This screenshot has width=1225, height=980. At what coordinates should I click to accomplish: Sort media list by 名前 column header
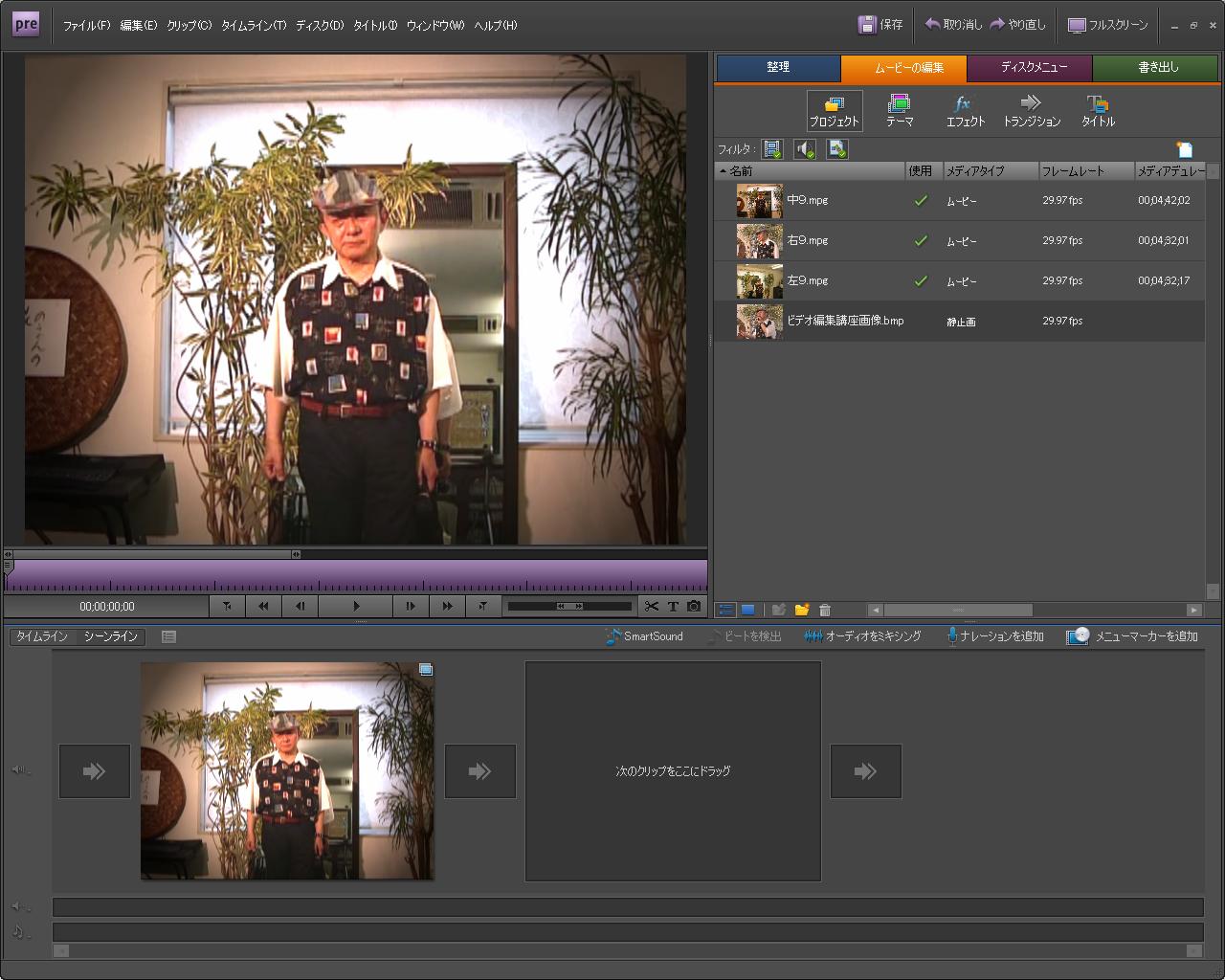pos(741,171)
